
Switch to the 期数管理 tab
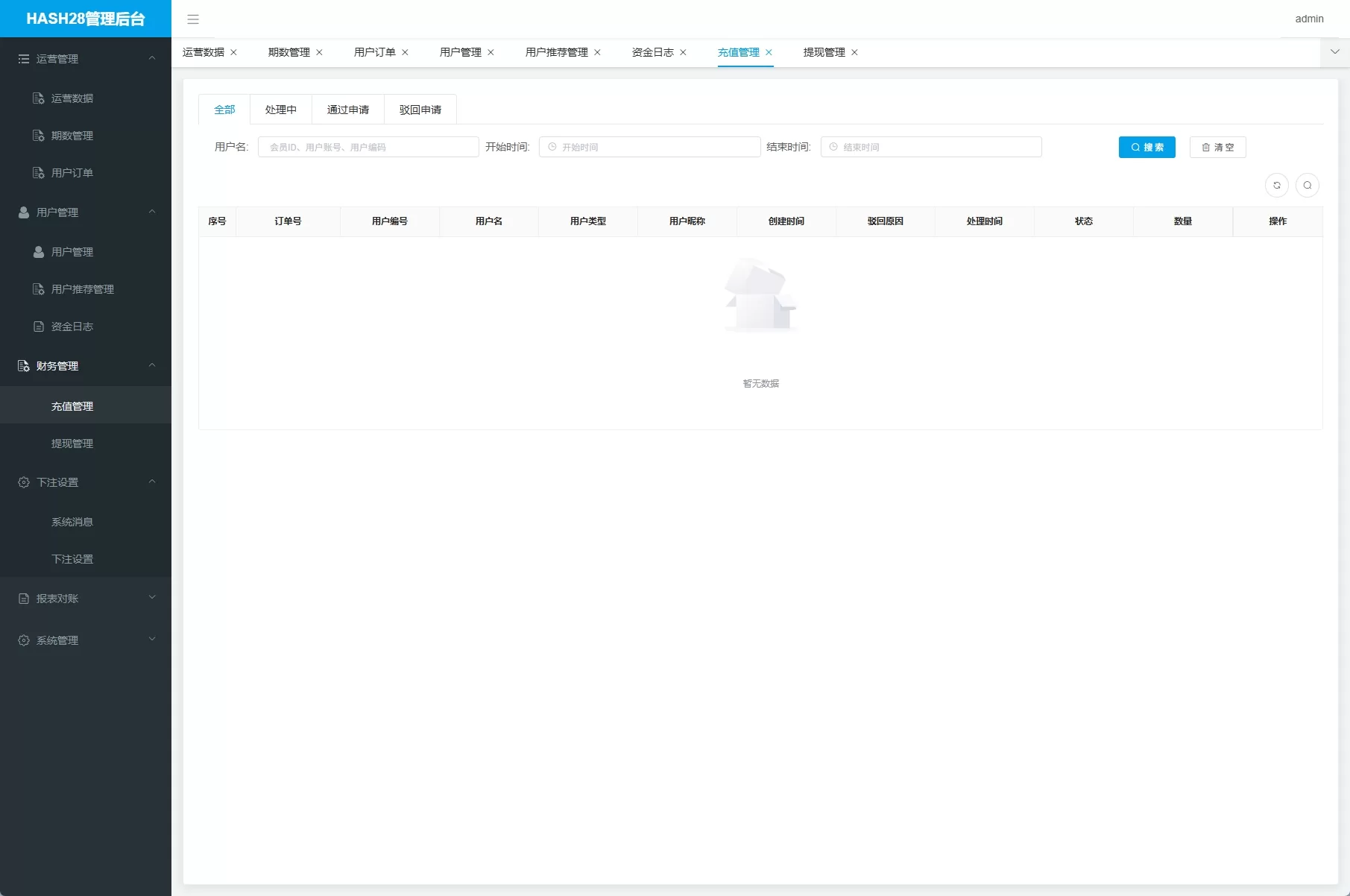coord(288,52)
